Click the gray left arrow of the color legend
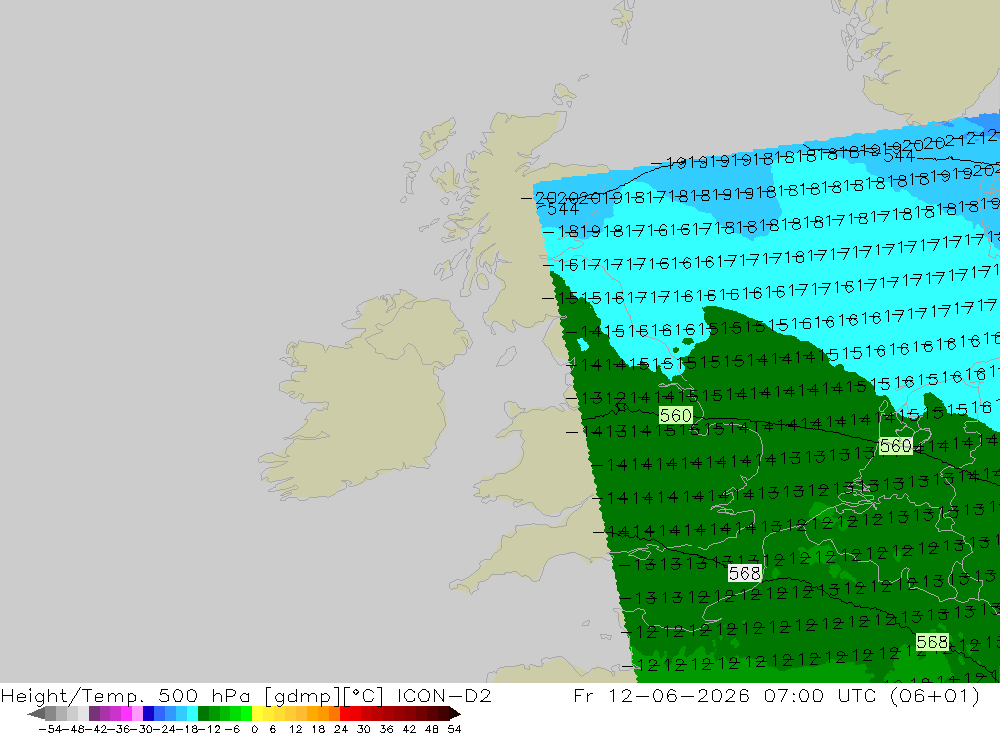The width and height of the screenshot is (1000, 733). [x=36, y=713]
